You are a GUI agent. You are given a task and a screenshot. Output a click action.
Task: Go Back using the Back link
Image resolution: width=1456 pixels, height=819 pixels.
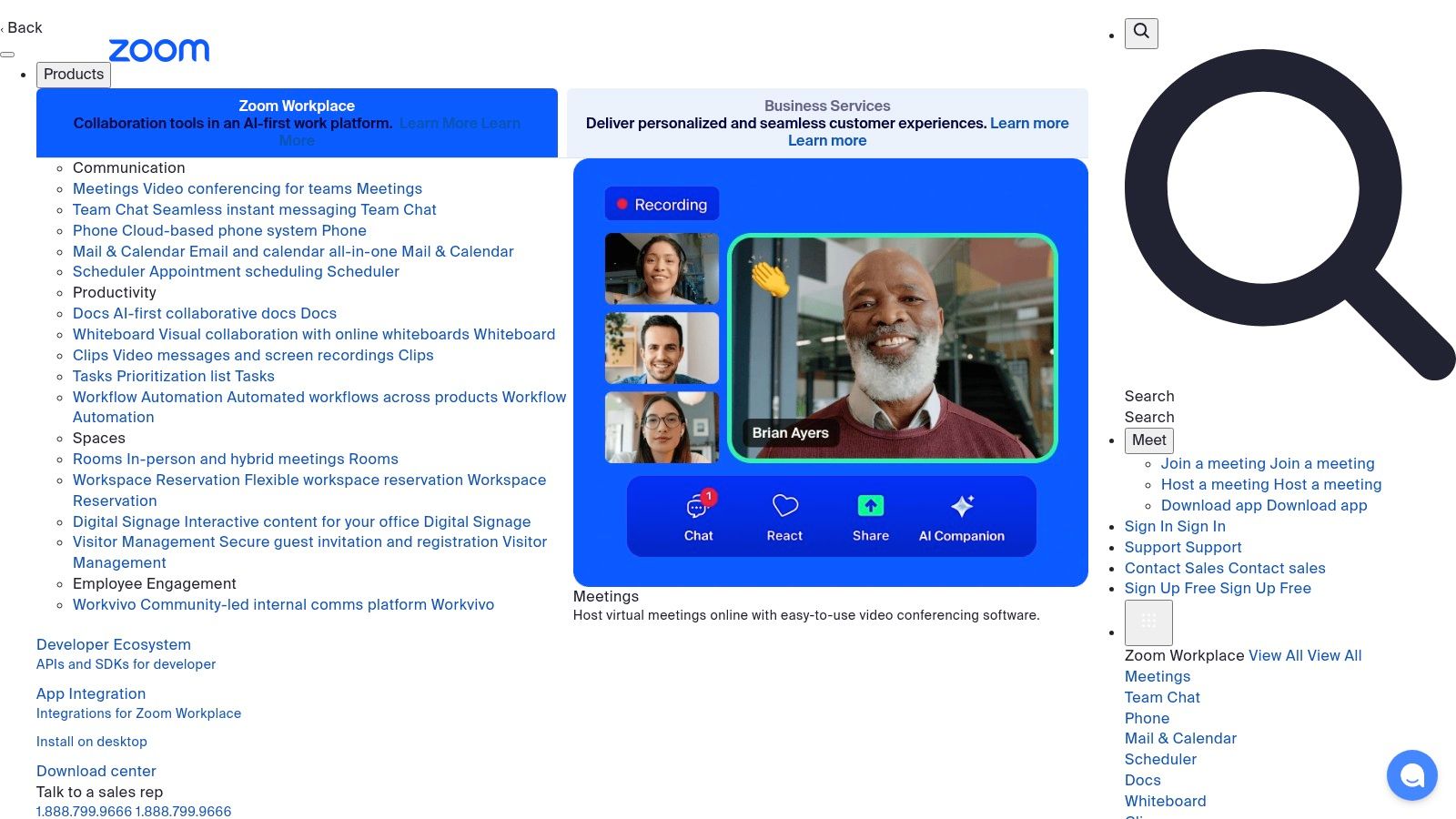click(24, 28)
